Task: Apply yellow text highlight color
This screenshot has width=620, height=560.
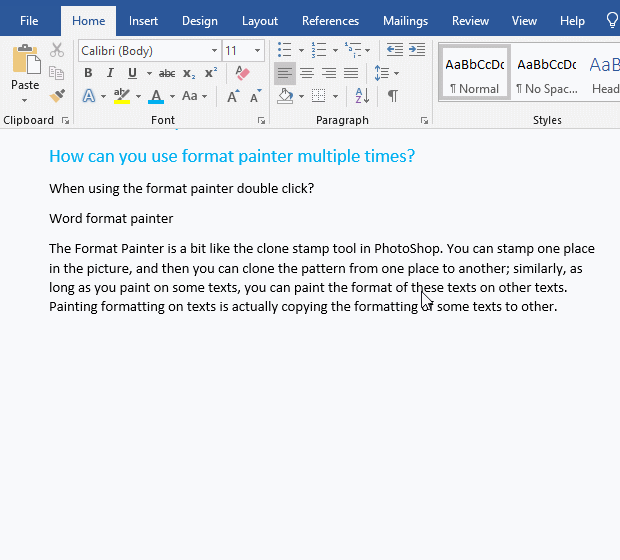Action: [x=122, y=96]
